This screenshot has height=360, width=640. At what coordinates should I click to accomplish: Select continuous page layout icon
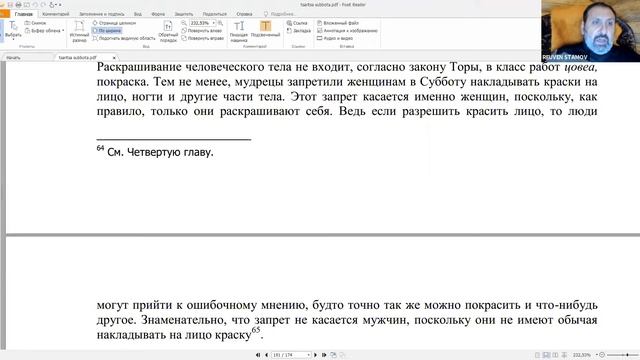click(x=546, y=355)
